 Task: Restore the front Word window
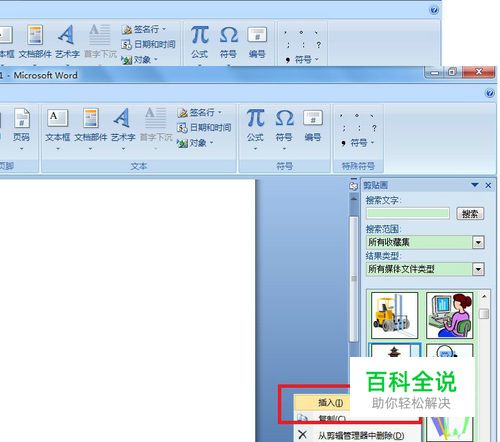[x=452, y=72]
